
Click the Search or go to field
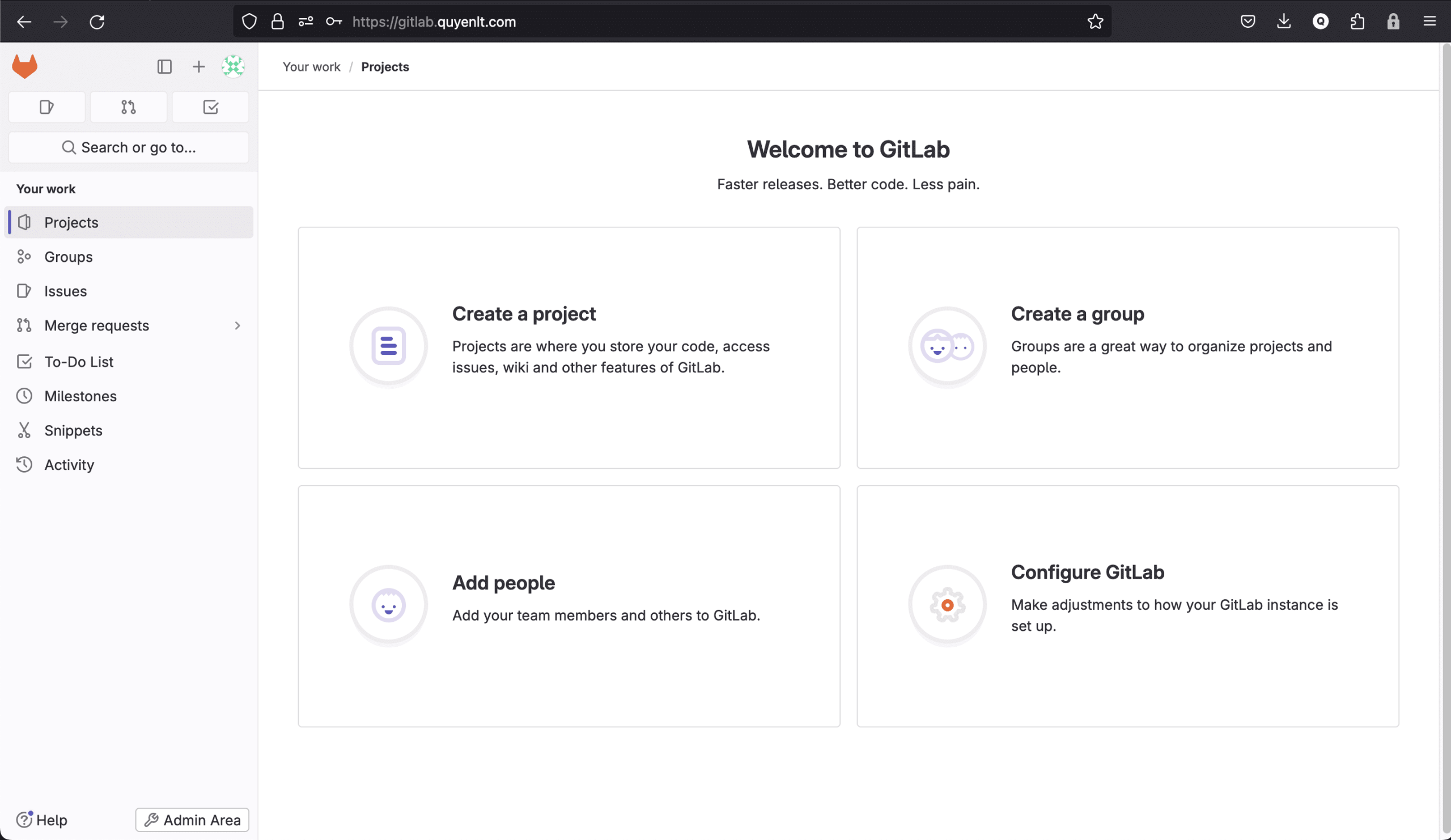click(x=129, y=147)
